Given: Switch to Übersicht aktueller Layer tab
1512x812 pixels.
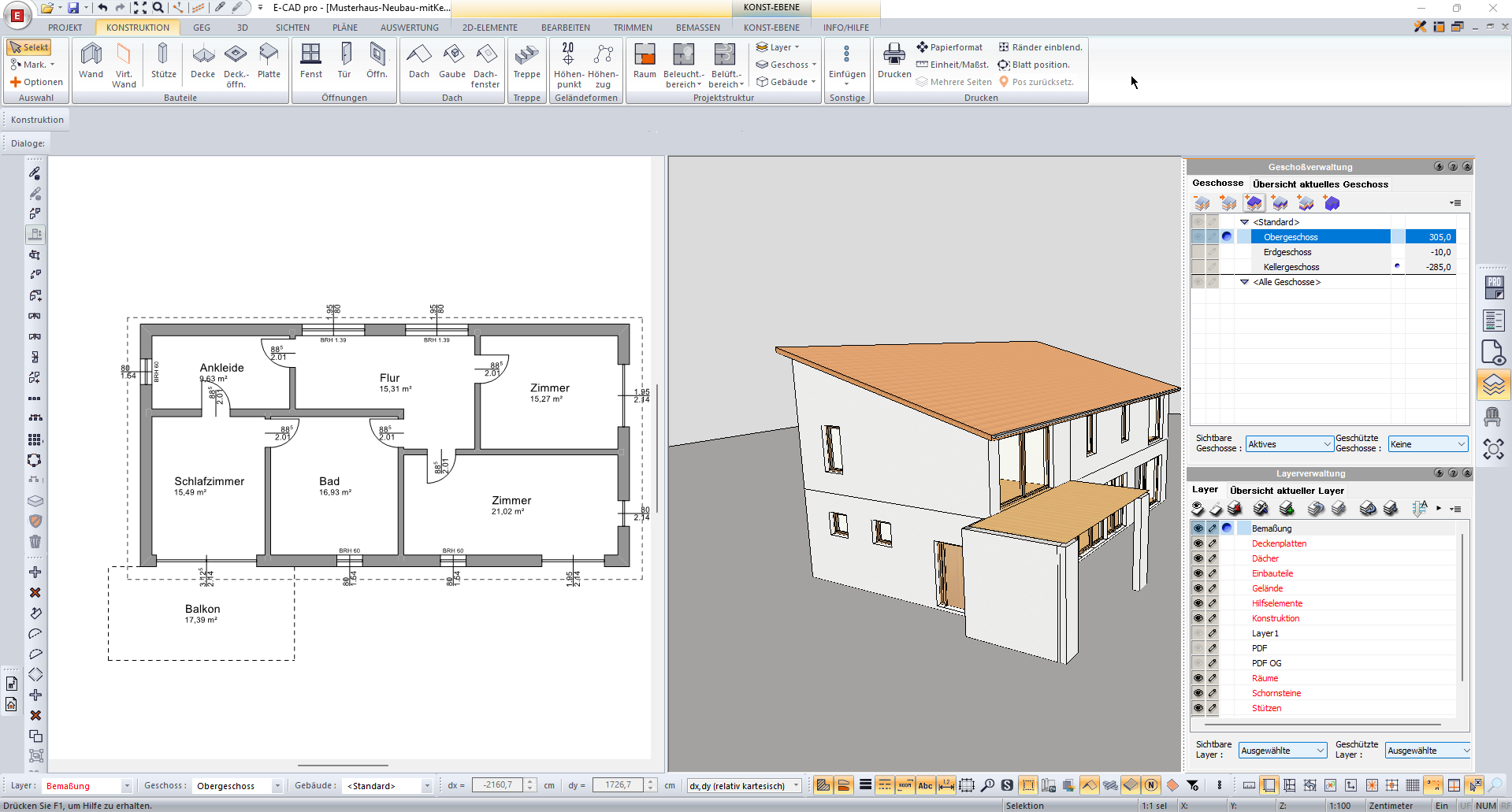Looking at the screenshot, I should pyautogui.click(x=1287, y=491).
